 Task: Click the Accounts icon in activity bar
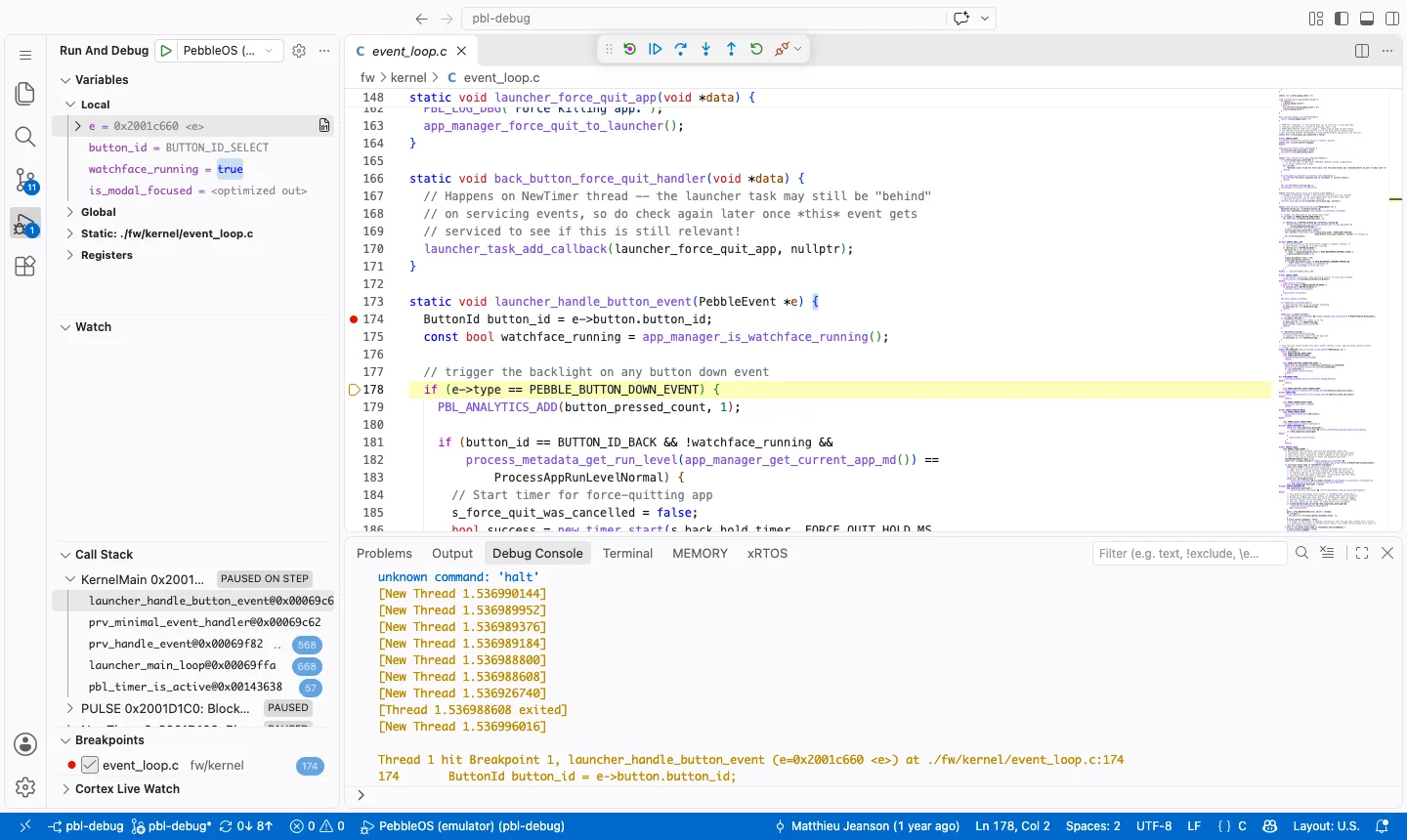25,744
